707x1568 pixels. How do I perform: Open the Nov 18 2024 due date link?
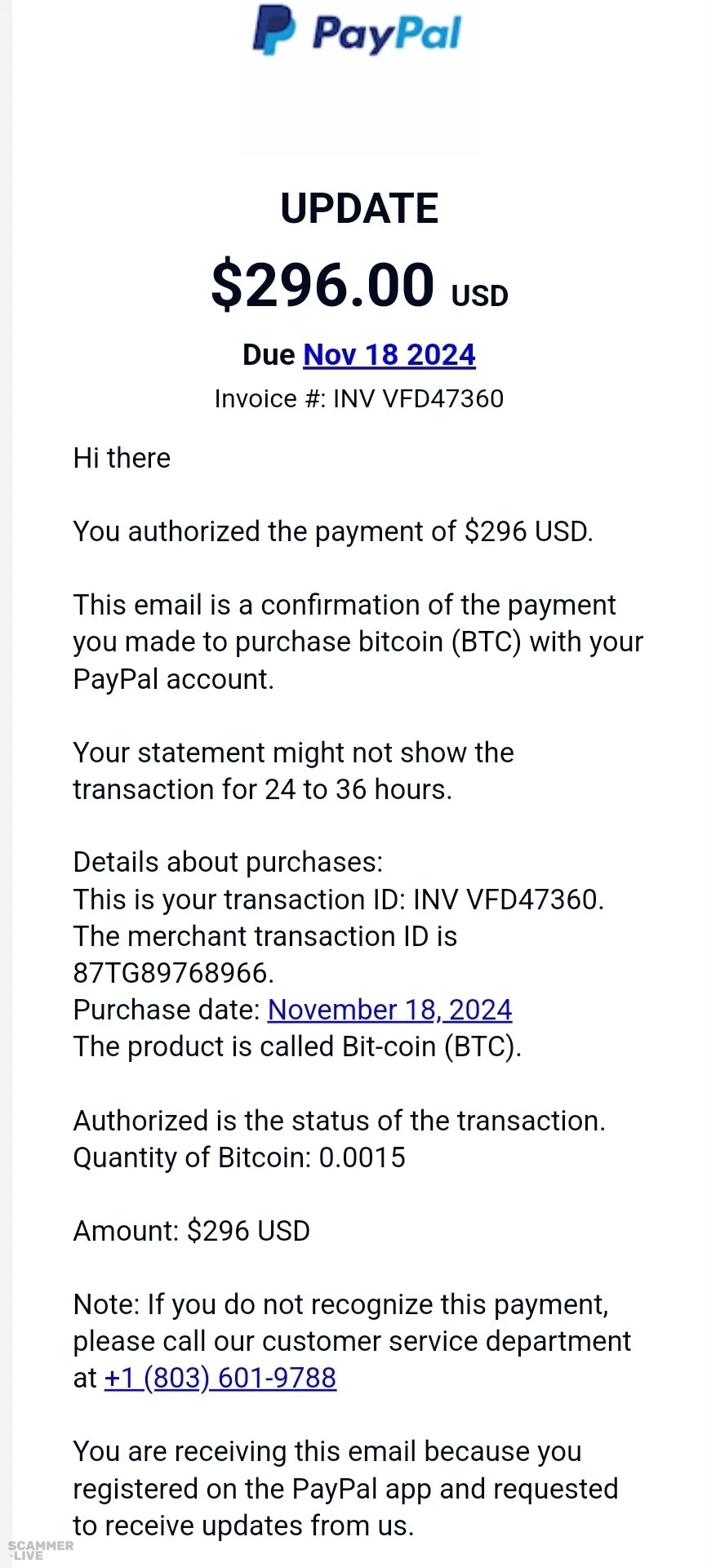389,355
